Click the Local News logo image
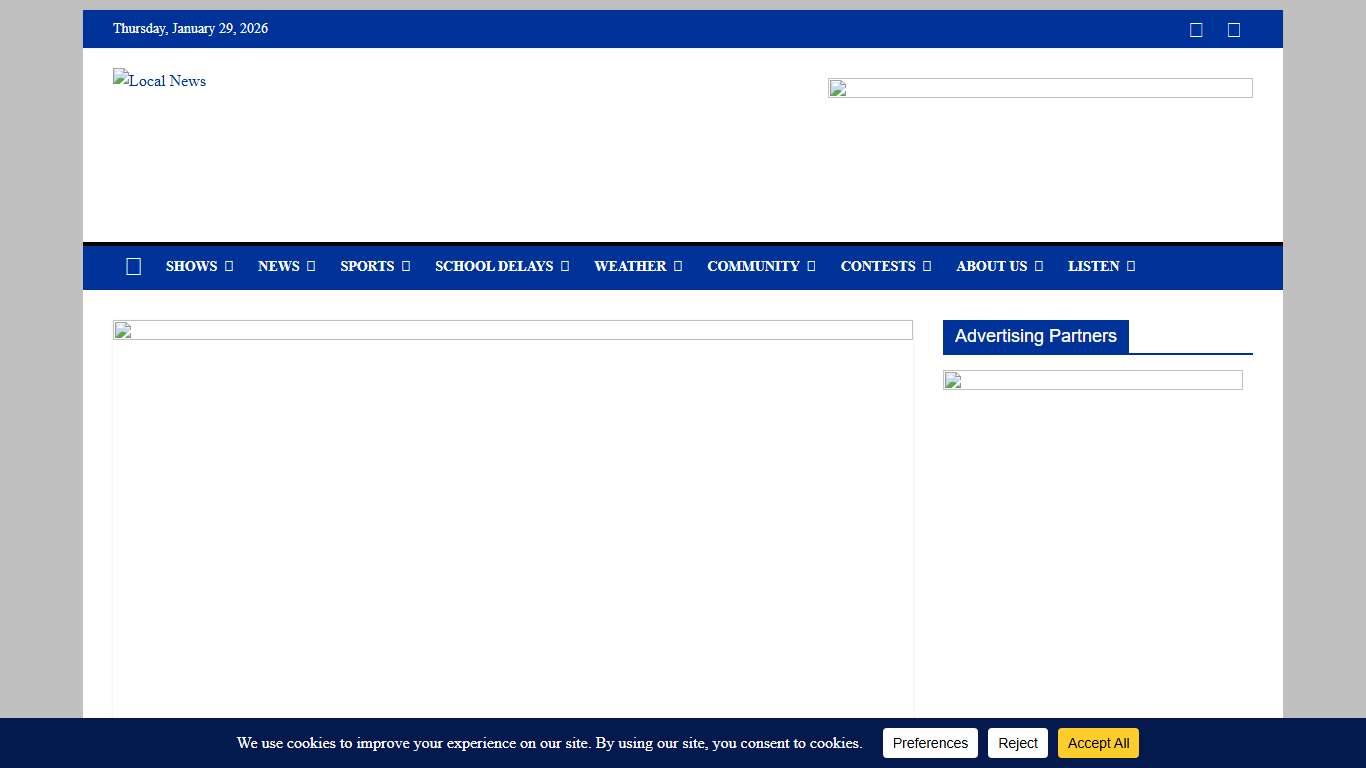1366x768 pixels. (160, 81)
